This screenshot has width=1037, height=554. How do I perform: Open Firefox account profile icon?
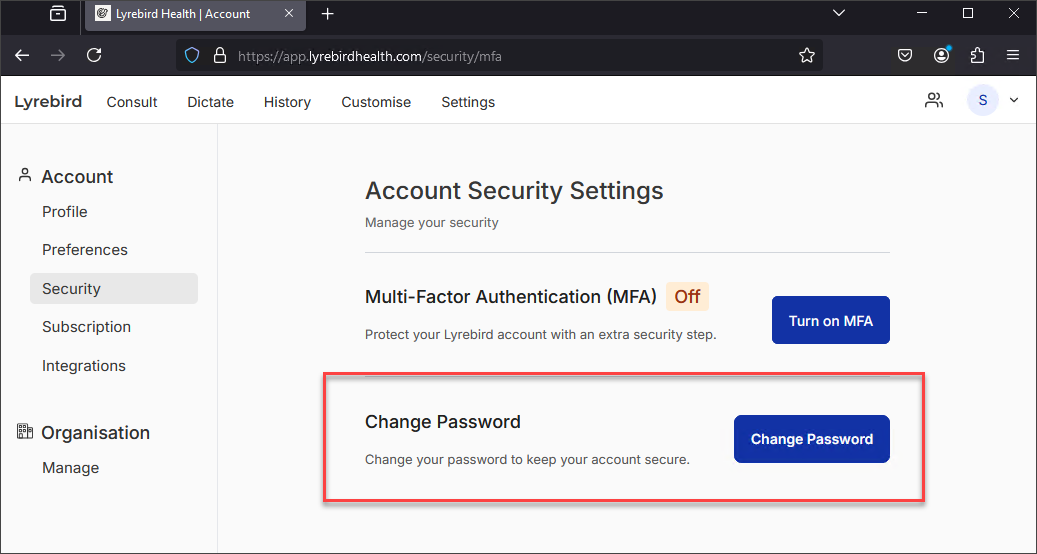click(x=941, y=56)
